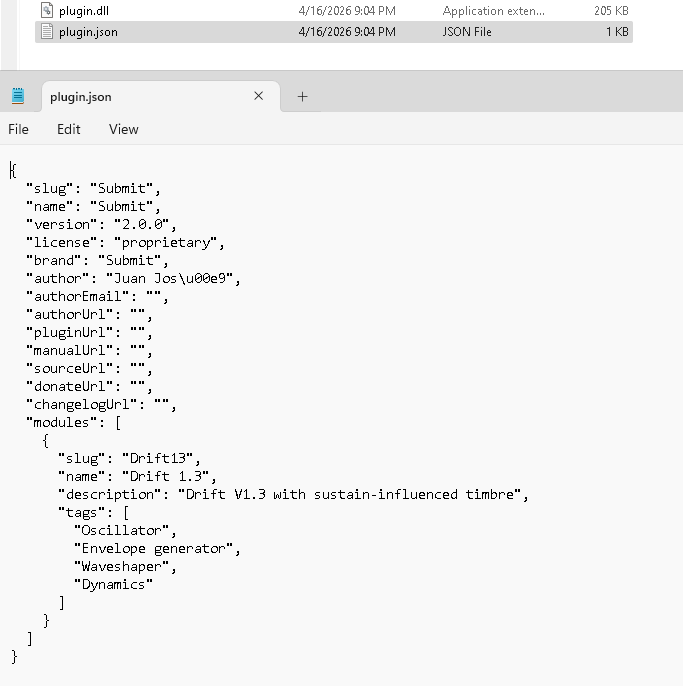Open the File menu

[x=18, y=129]
